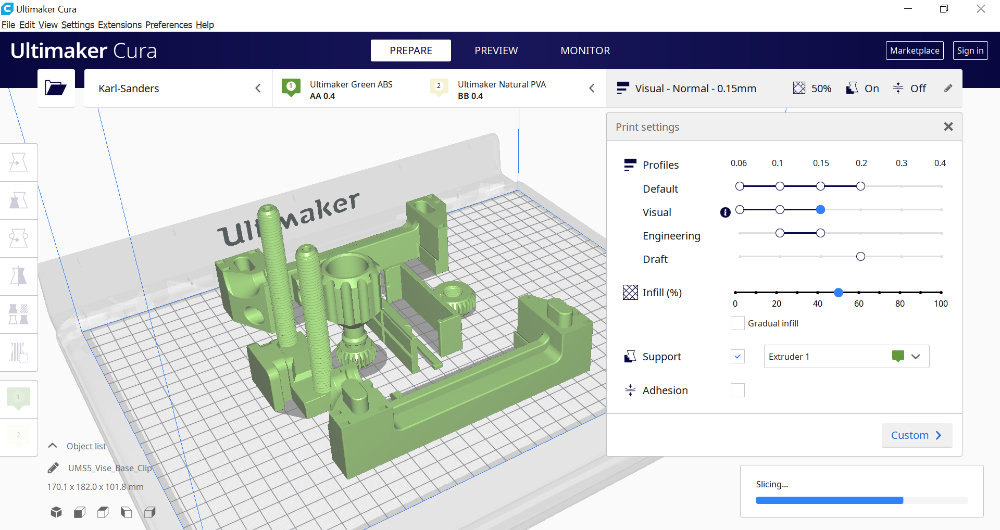Click the Ultimaker Natural PVA material label
1000x530 pixels.
(x=502, y=84)
